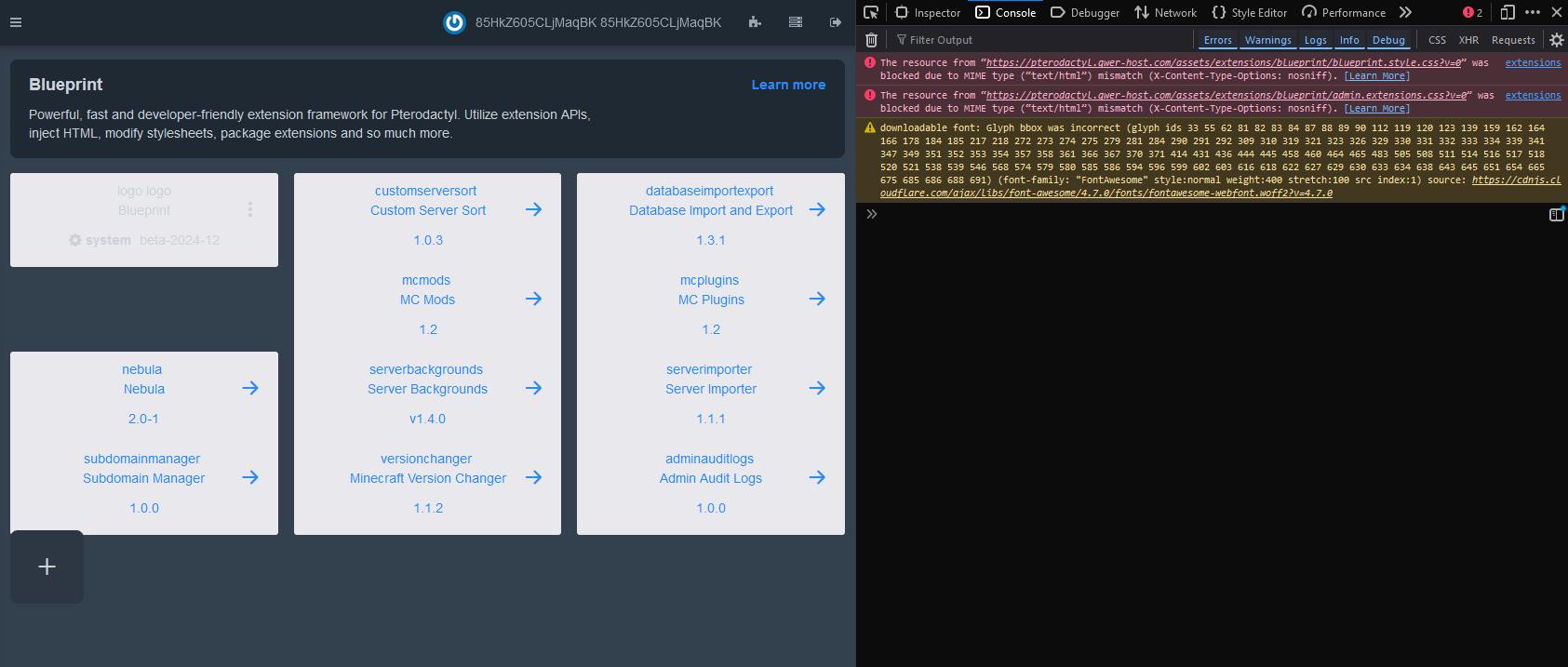
Task: Open the extensions puzzle-piece icon
Action: coord(755,22)
